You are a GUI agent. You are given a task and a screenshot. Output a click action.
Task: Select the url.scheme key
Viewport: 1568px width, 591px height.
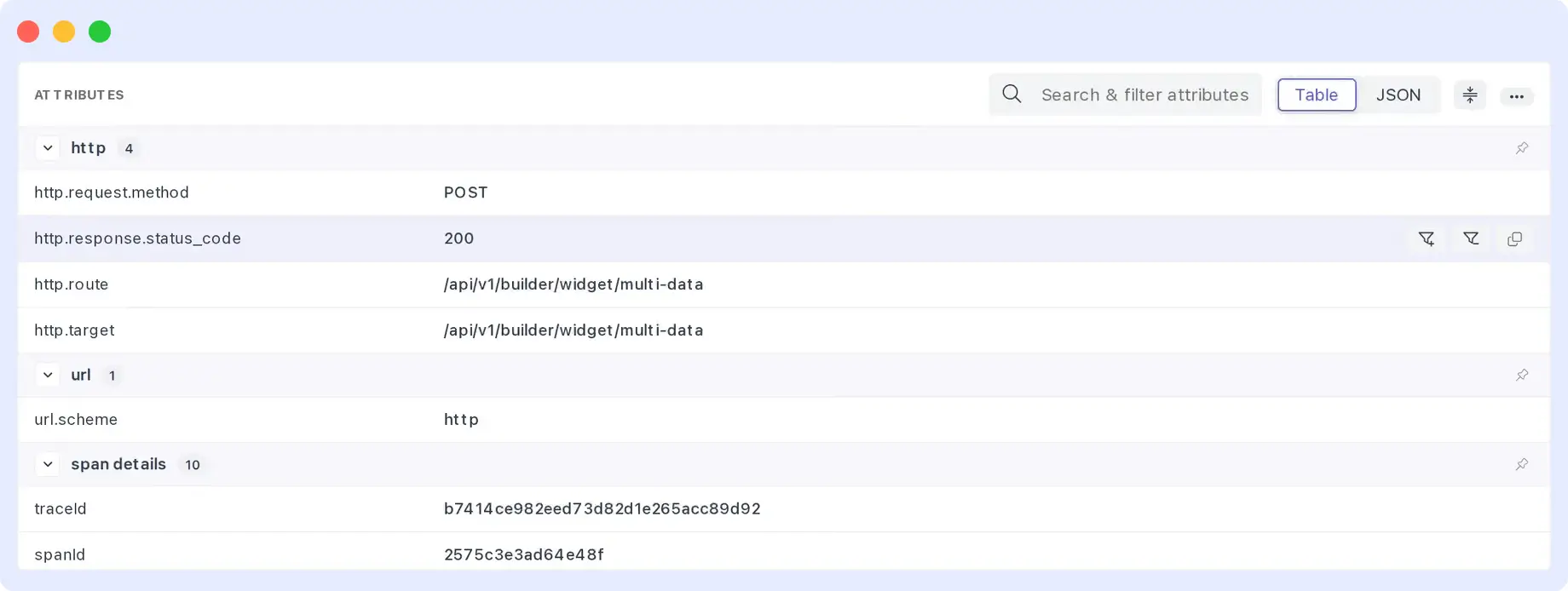pyautogui.click(x=76, y=420)
